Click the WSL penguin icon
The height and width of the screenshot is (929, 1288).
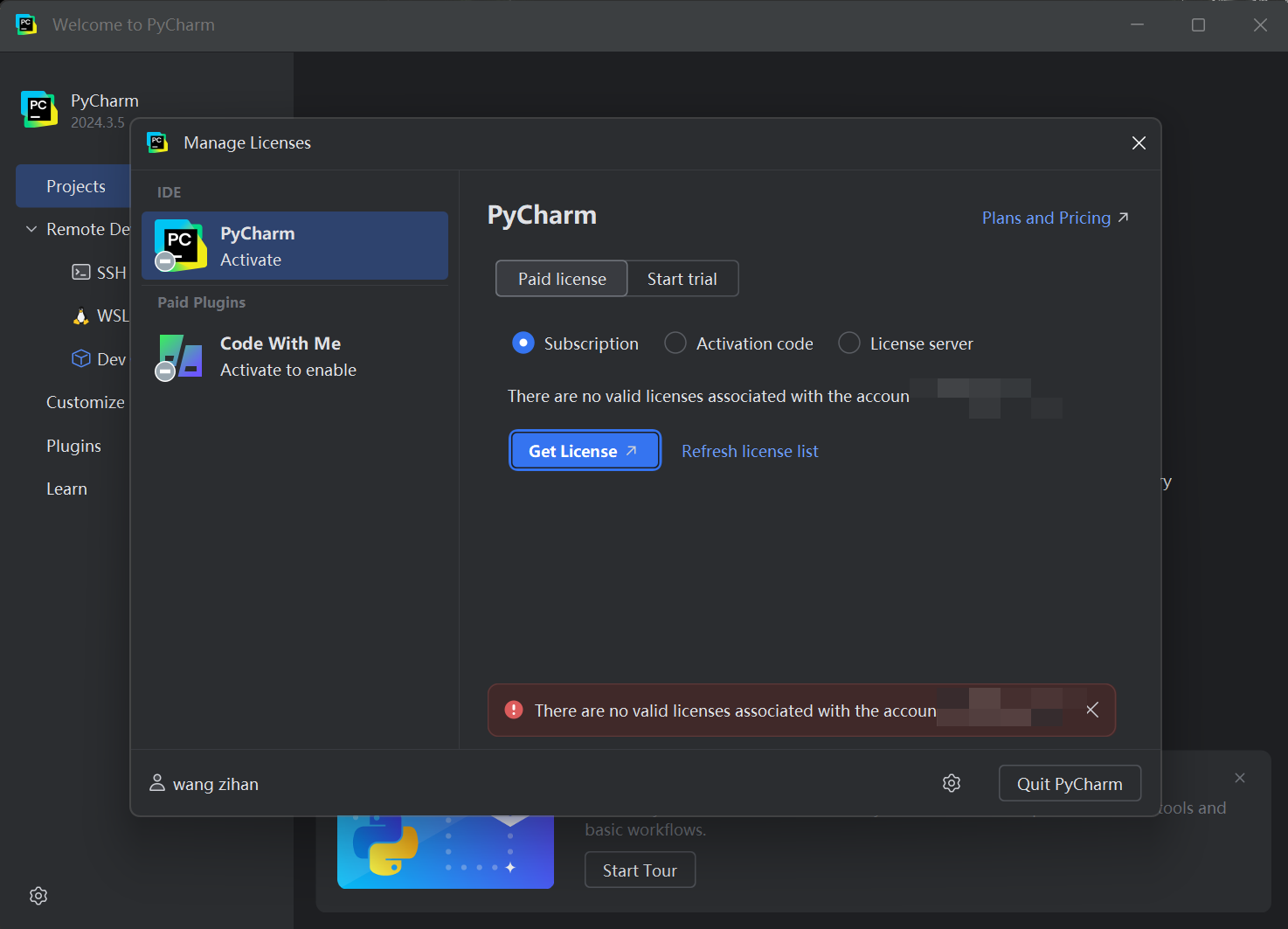81,315
